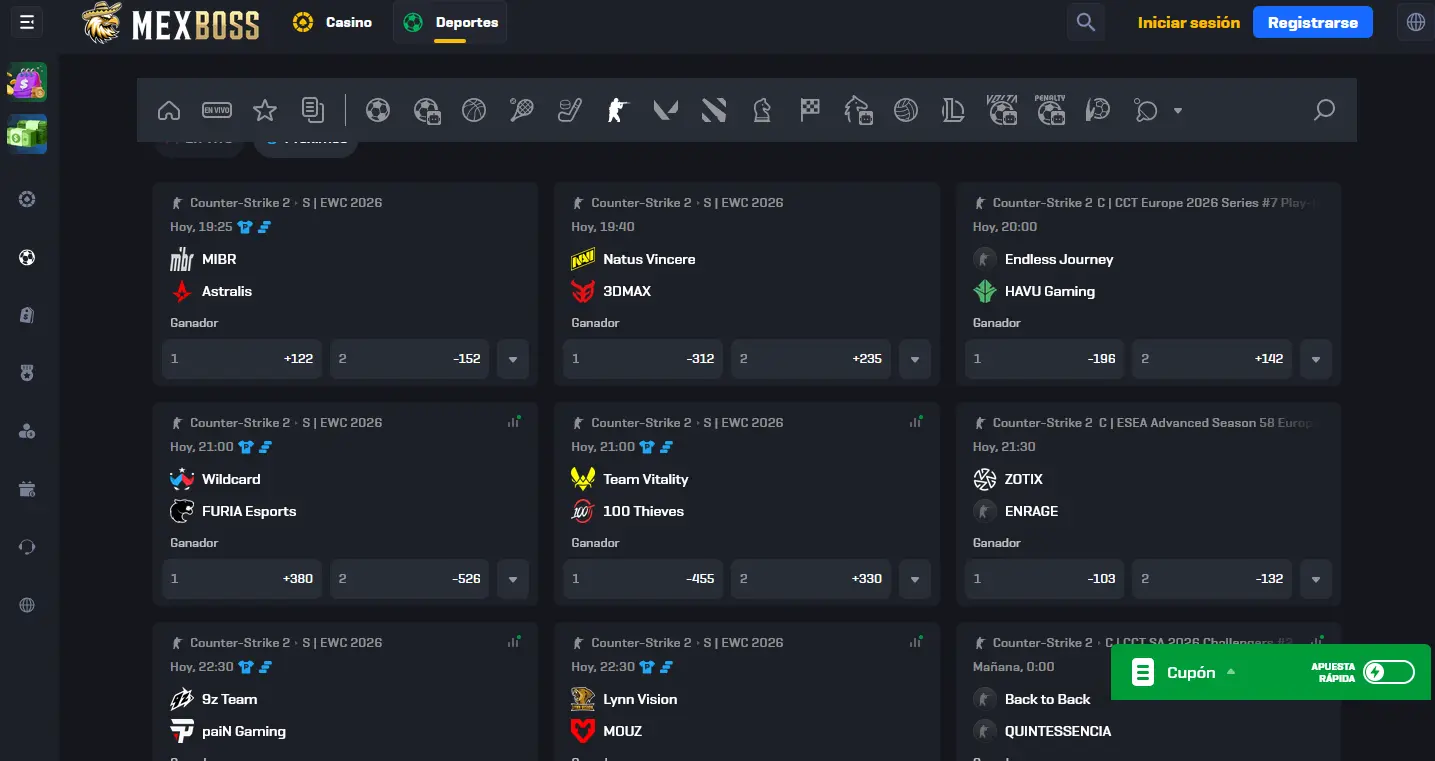Expand more markets for Team Vitality match
Screen dimensions: 1435x761
pos(914,579)
